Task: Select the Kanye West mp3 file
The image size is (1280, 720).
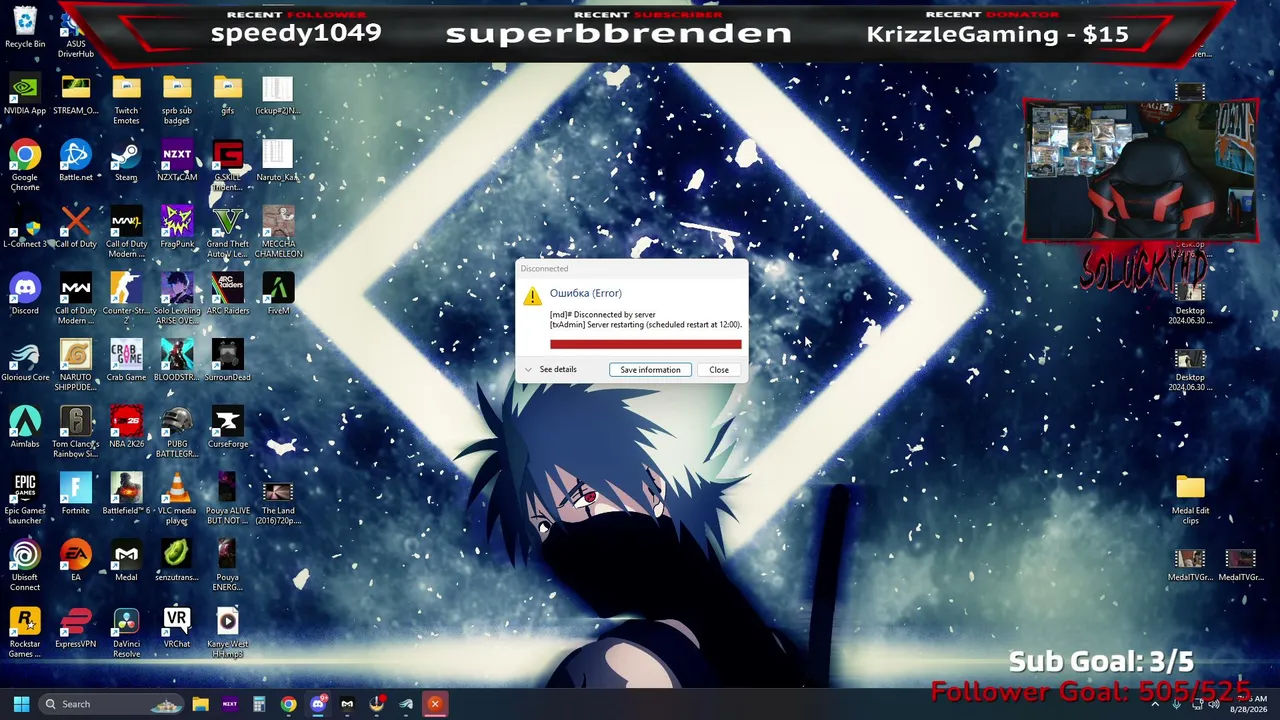Action: click(x=227, y=634)
